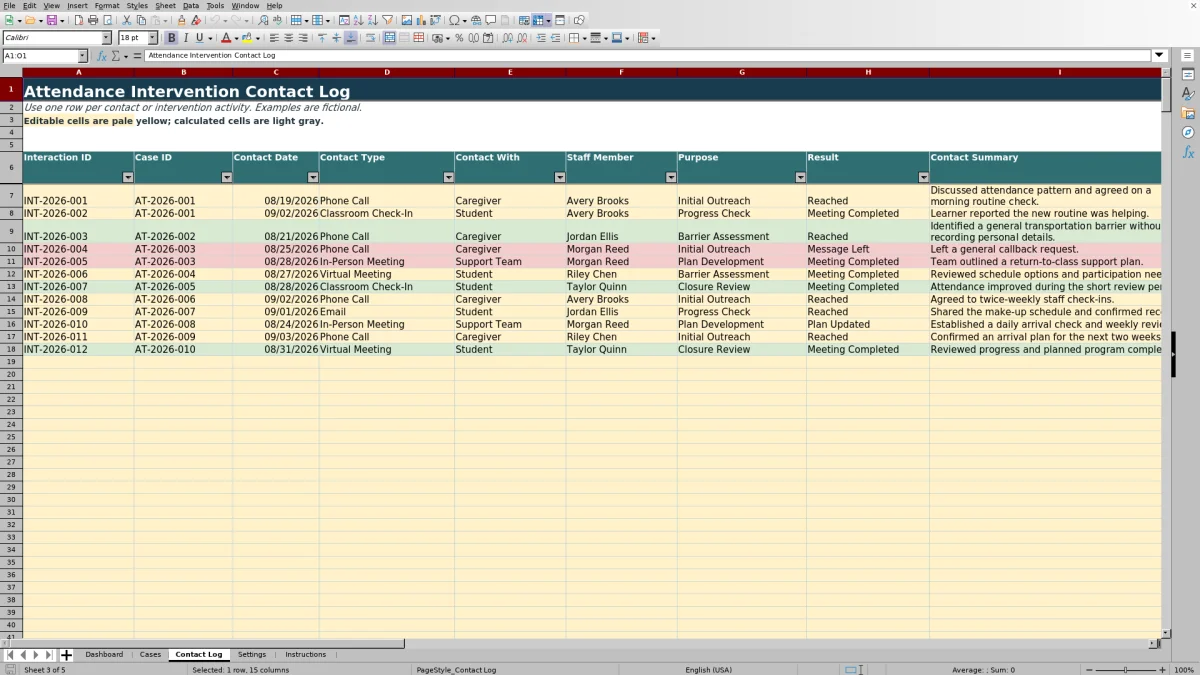The height and width of the screenshot is (675, 1200).
Task: Toggle Italic formatting
Action: tap(185, 38)
